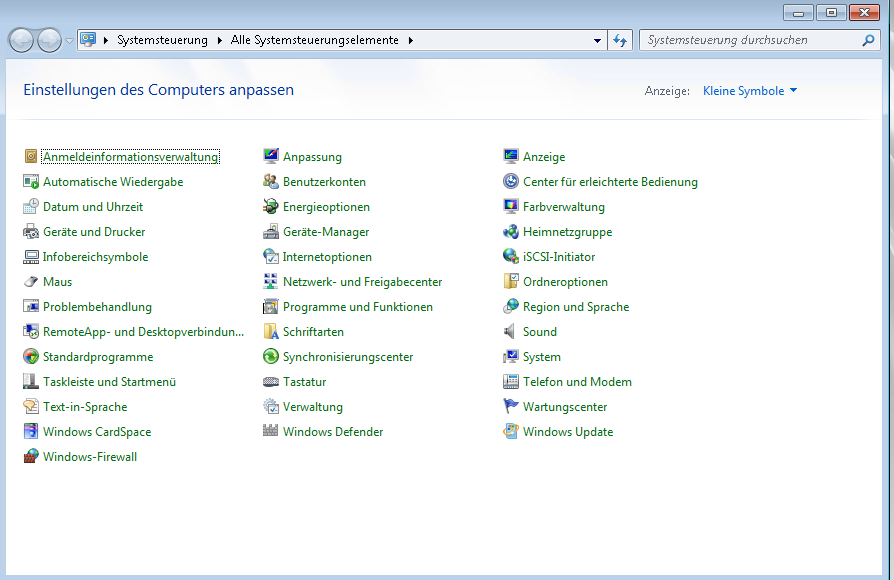894x580 pixels.
Task: Open the Telefon und Modem link
Action: pyautogui.click(x=577, y=382)
